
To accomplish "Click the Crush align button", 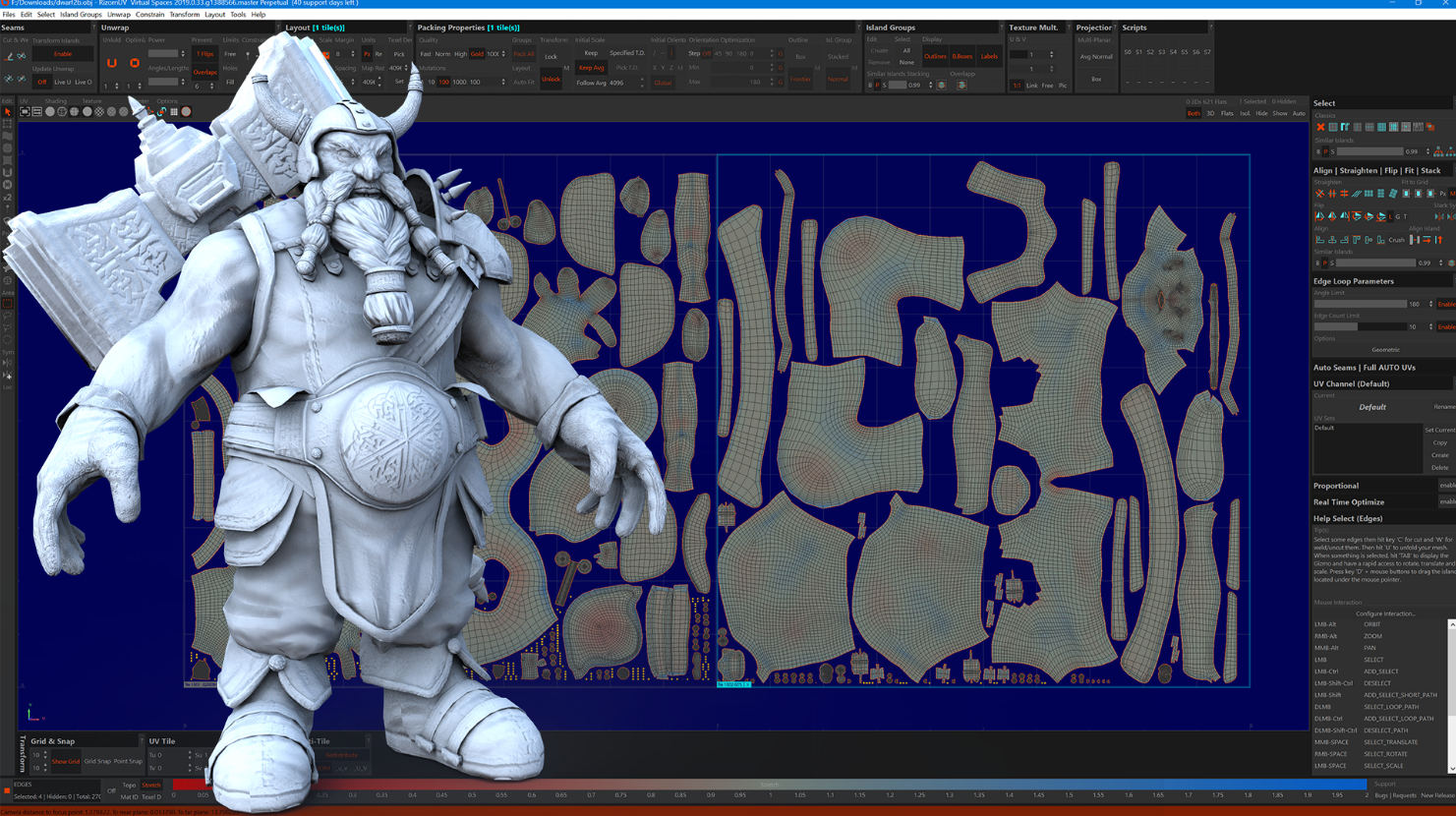I will (x=1396, y=240).
